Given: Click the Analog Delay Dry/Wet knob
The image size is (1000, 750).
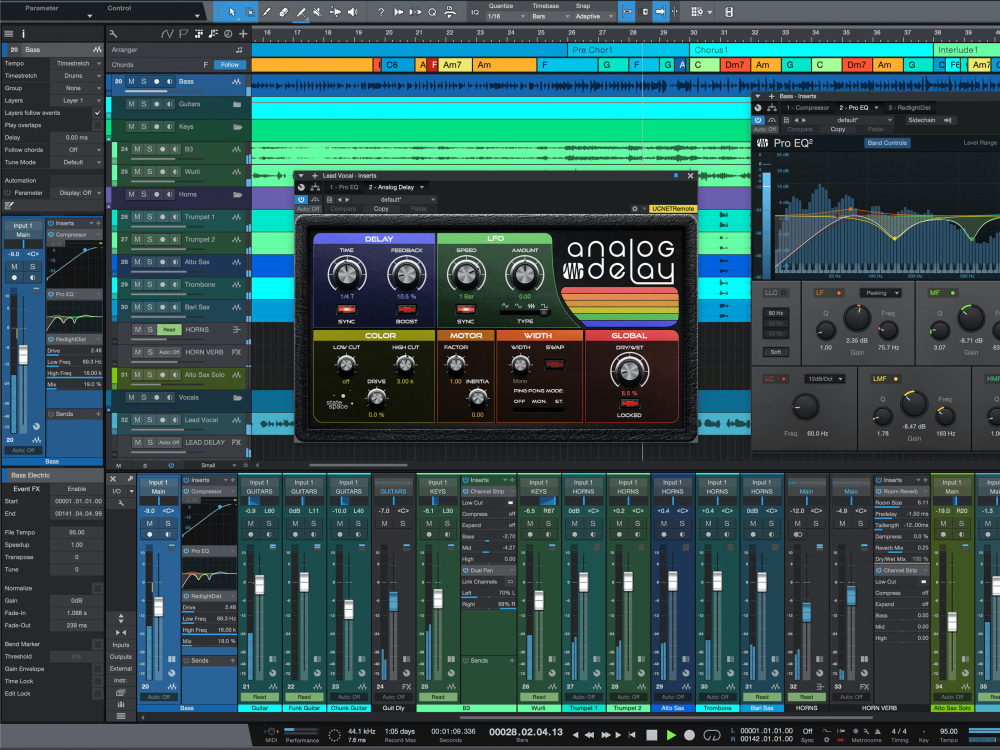Looking at the screenshot, I should (x=629, y=370).
